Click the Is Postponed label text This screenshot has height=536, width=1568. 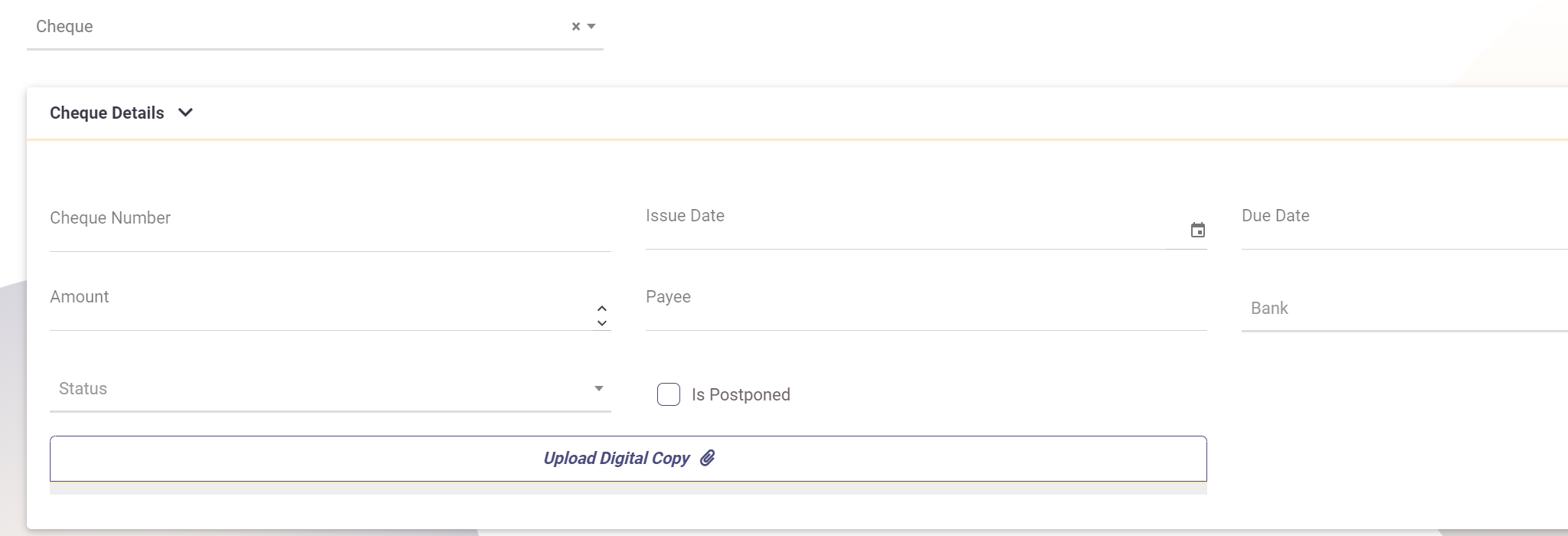(x=740, y=394)
